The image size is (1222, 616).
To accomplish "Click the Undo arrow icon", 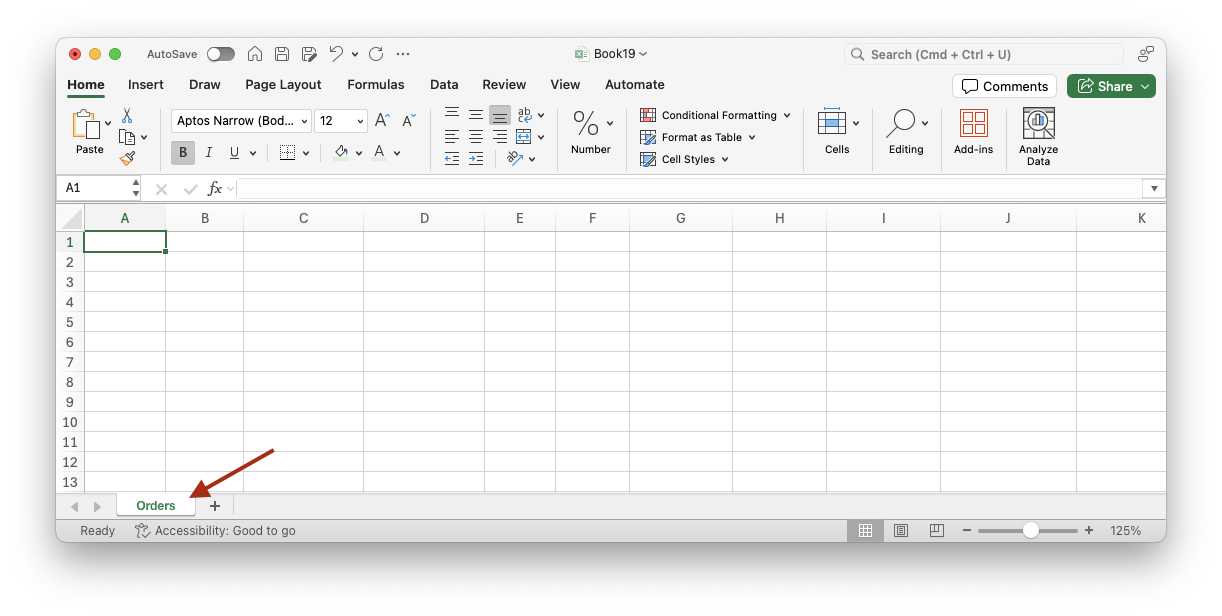I will [336, 54].
